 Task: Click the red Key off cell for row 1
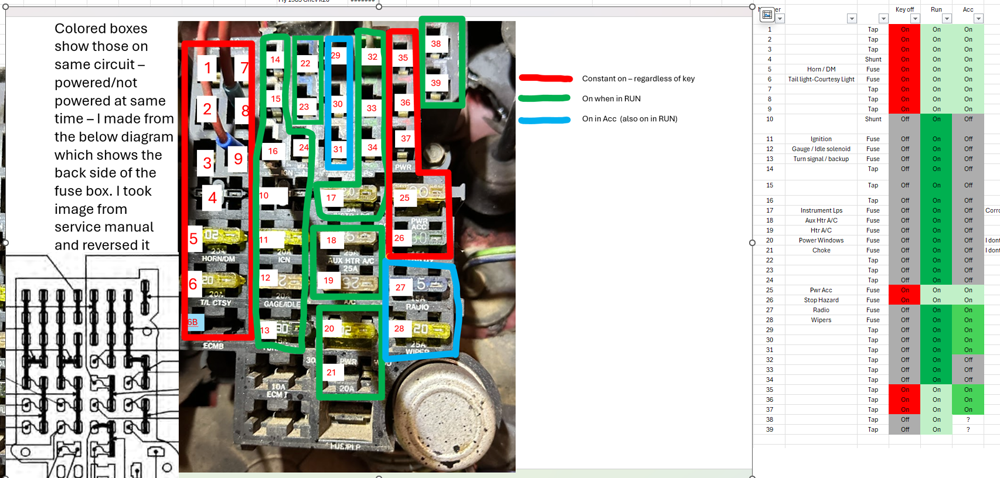point(904,29)
